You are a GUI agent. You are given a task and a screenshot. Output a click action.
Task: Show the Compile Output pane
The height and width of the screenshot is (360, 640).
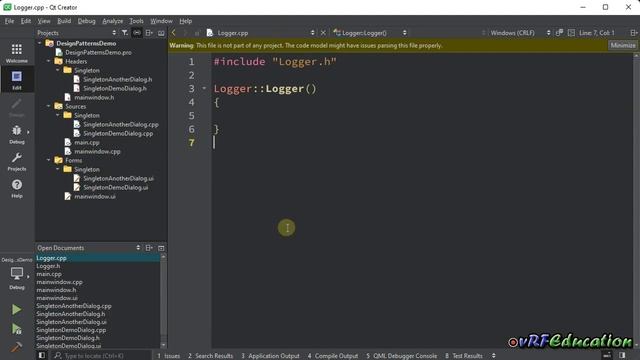[333, 356]
